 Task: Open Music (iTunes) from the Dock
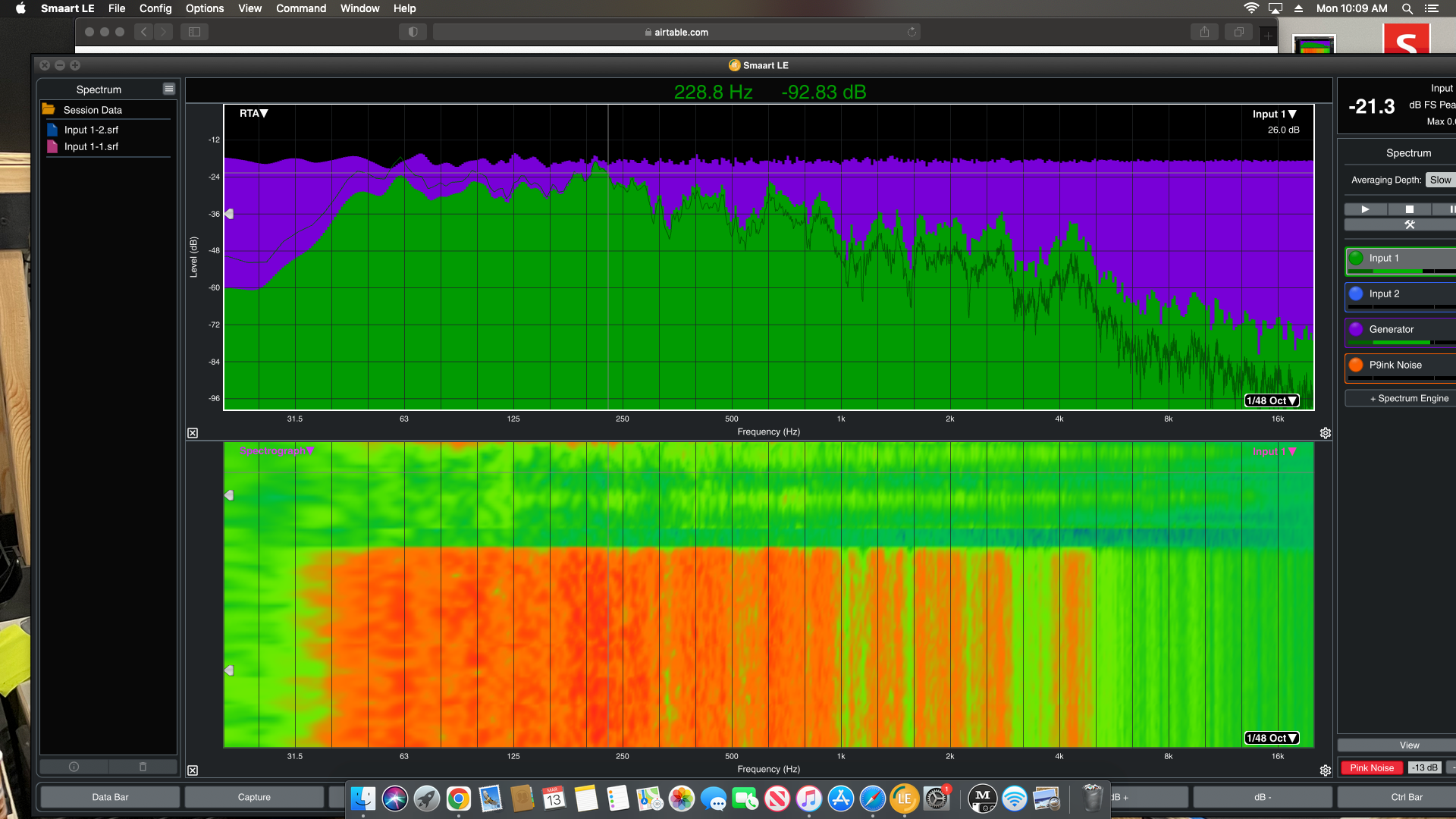point(809,799)
